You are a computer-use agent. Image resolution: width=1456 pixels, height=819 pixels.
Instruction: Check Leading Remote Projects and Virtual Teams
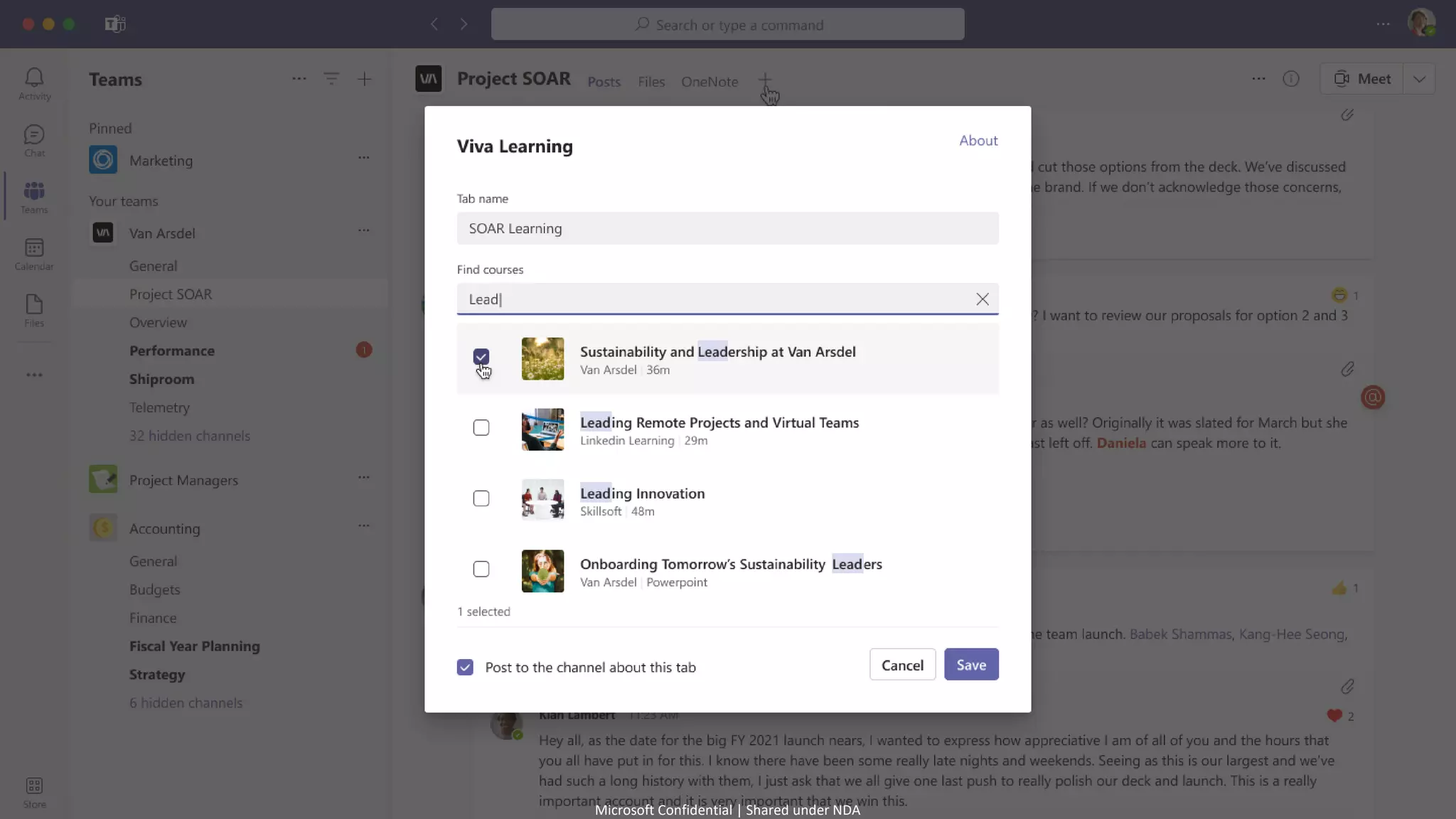tap(481, 428)
